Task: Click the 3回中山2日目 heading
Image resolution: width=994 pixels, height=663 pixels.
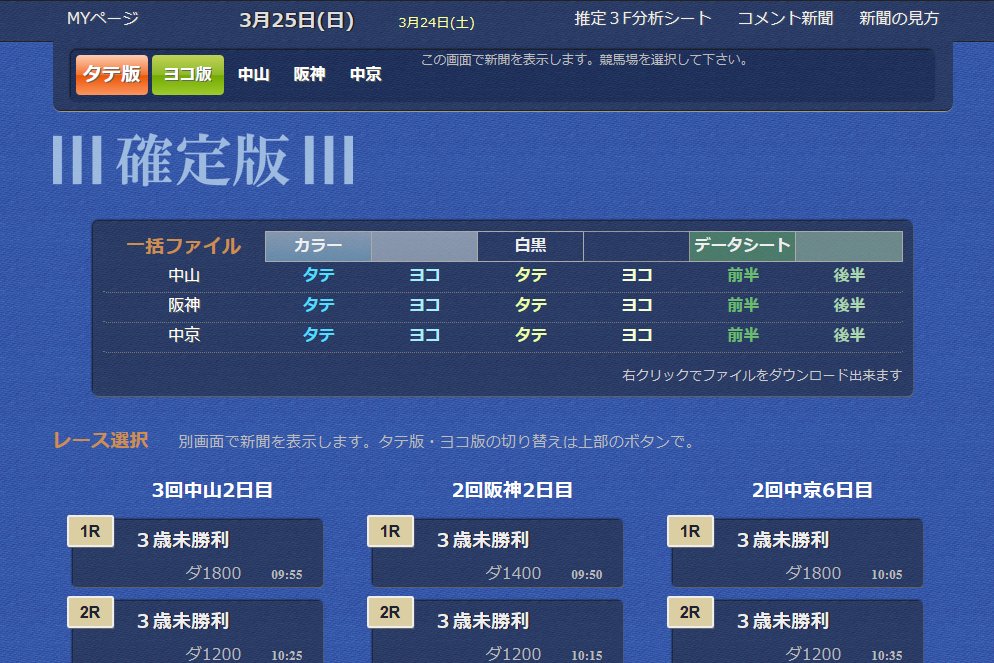Action: click(212, 490)
